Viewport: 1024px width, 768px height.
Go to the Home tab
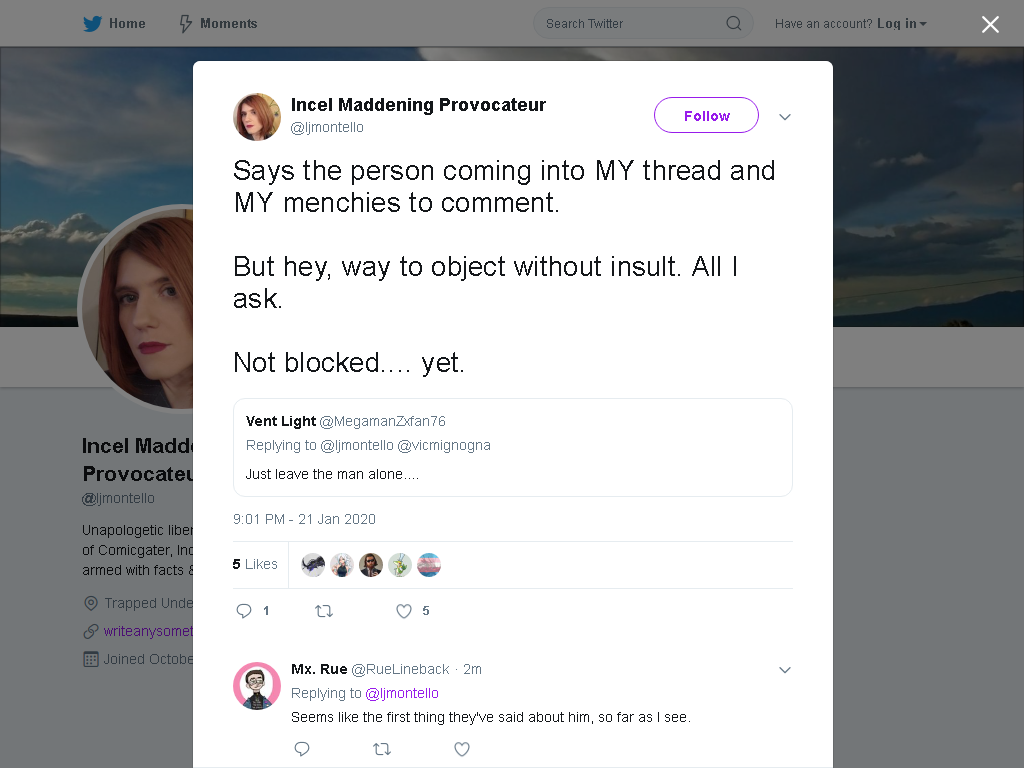(114, 24)
